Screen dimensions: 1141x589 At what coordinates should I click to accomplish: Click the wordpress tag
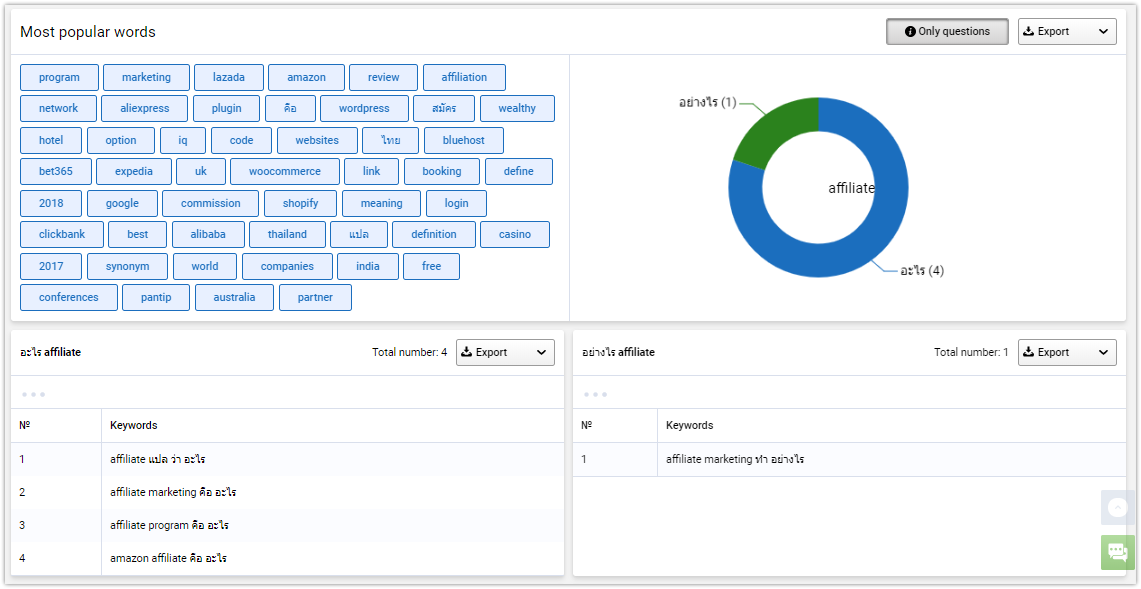click(365, 108)
